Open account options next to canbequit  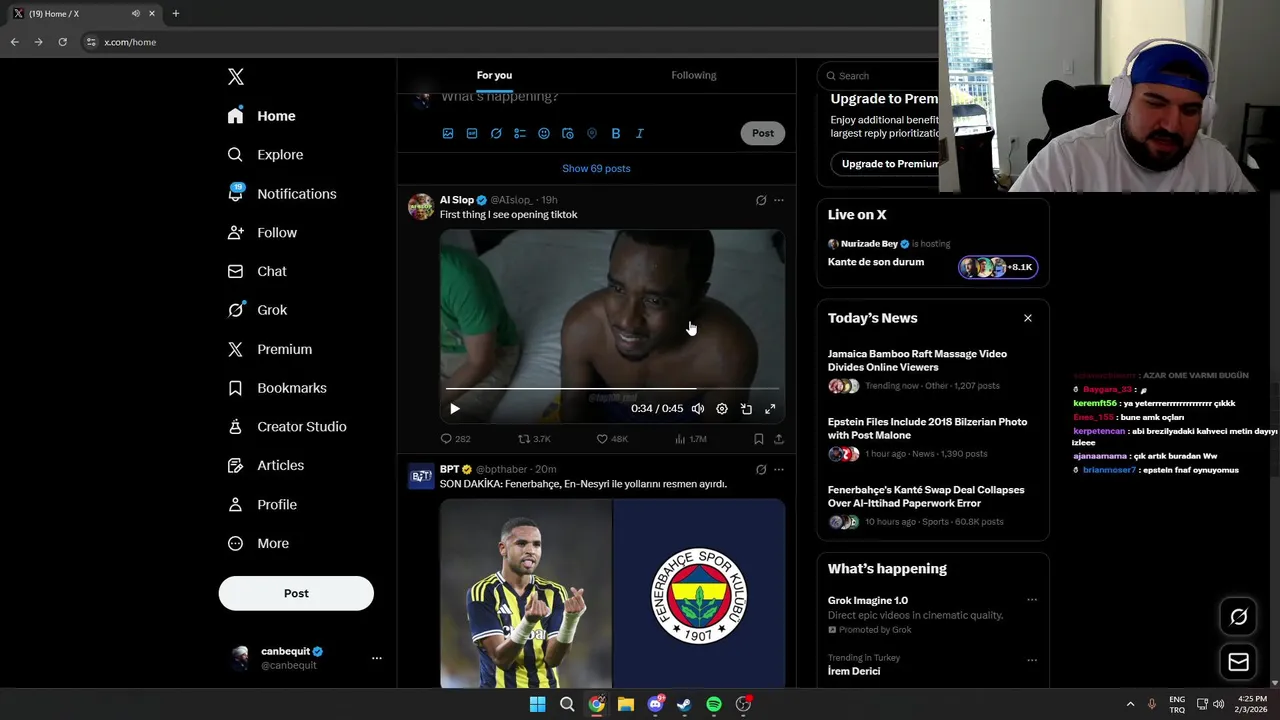377,658
